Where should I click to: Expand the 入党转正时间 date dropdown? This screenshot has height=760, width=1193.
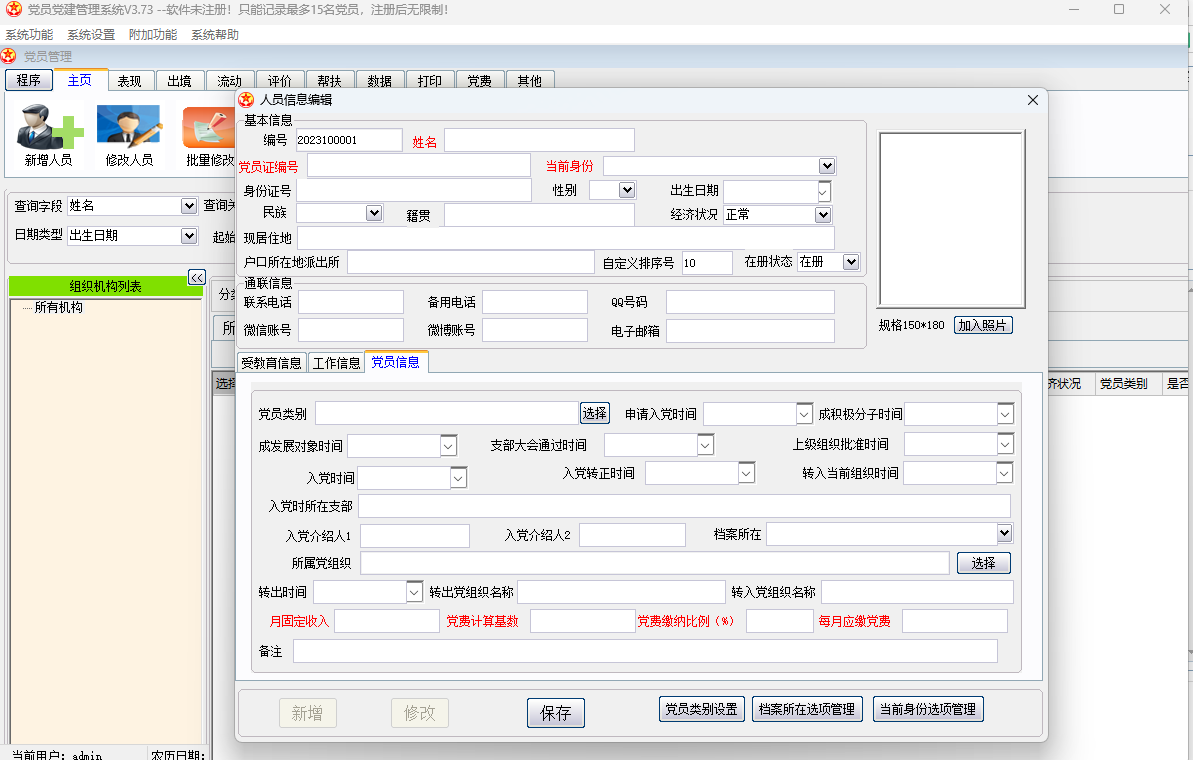pos(746,473)
